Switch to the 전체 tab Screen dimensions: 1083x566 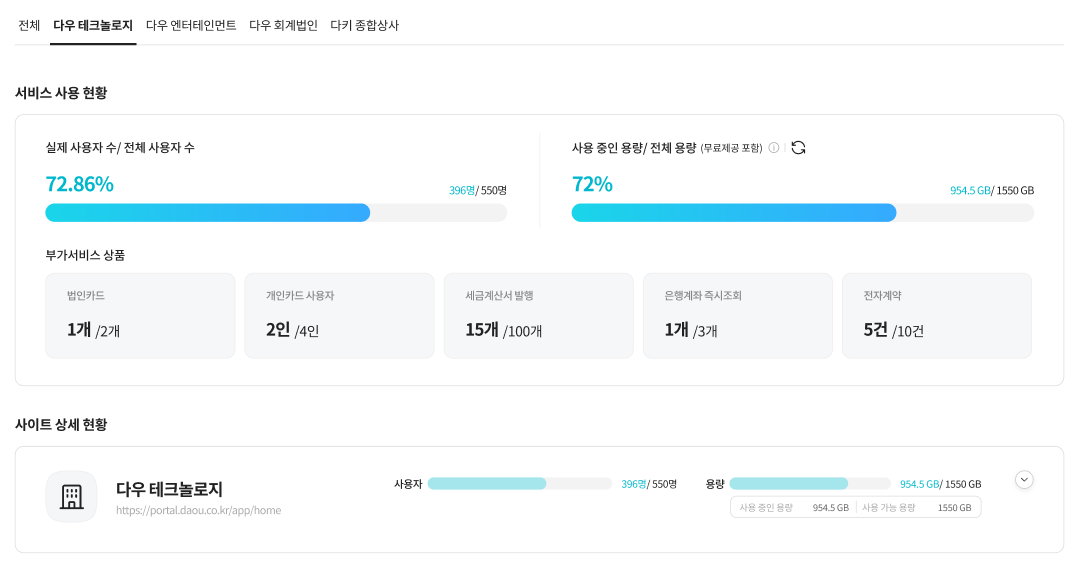pos(29,25)
